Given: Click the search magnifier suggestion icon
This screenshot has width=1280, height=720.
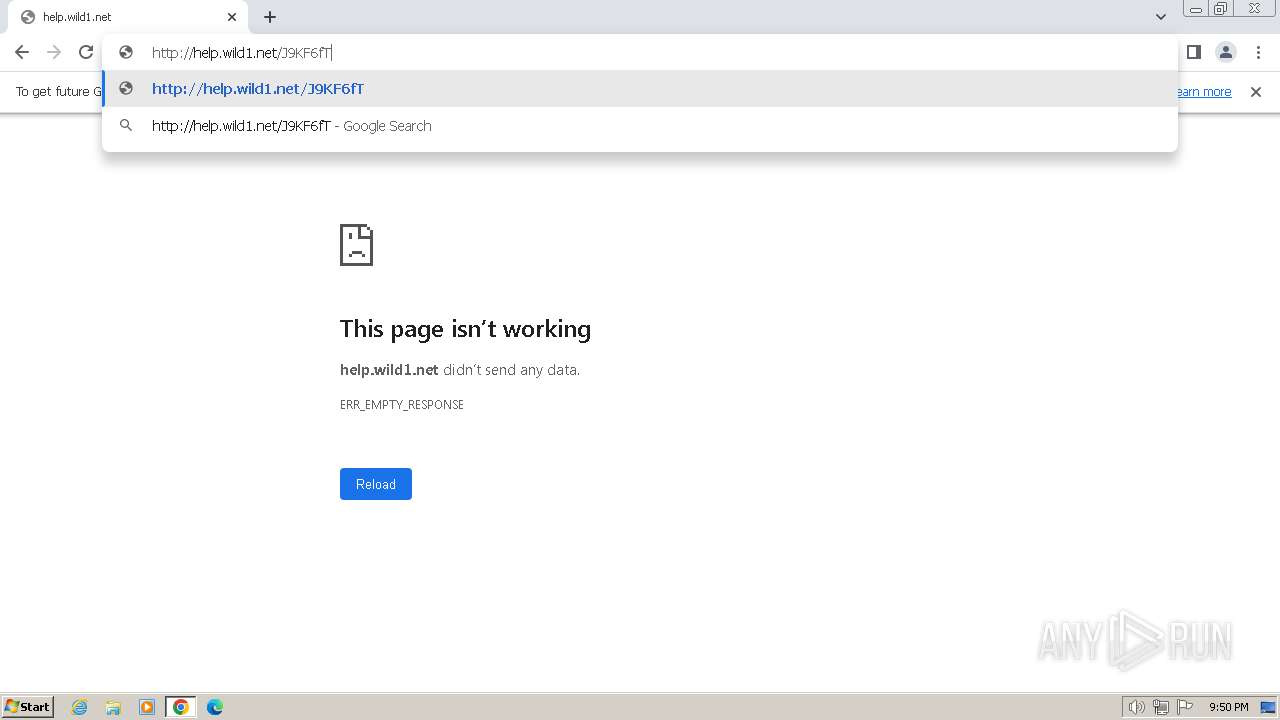Looking at the screenshot, I should tap(126, 126).
